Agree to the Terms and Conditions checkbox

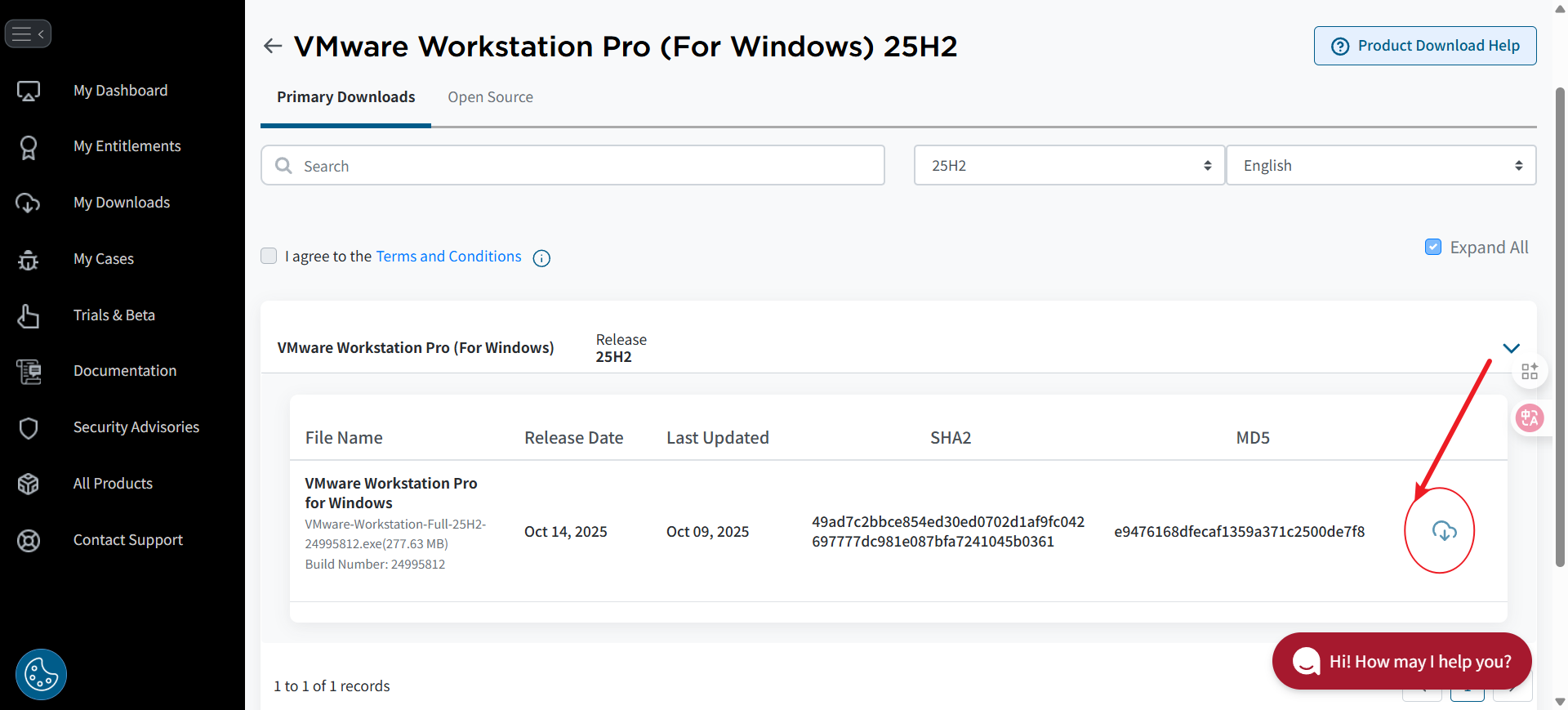tap(269, 256)
